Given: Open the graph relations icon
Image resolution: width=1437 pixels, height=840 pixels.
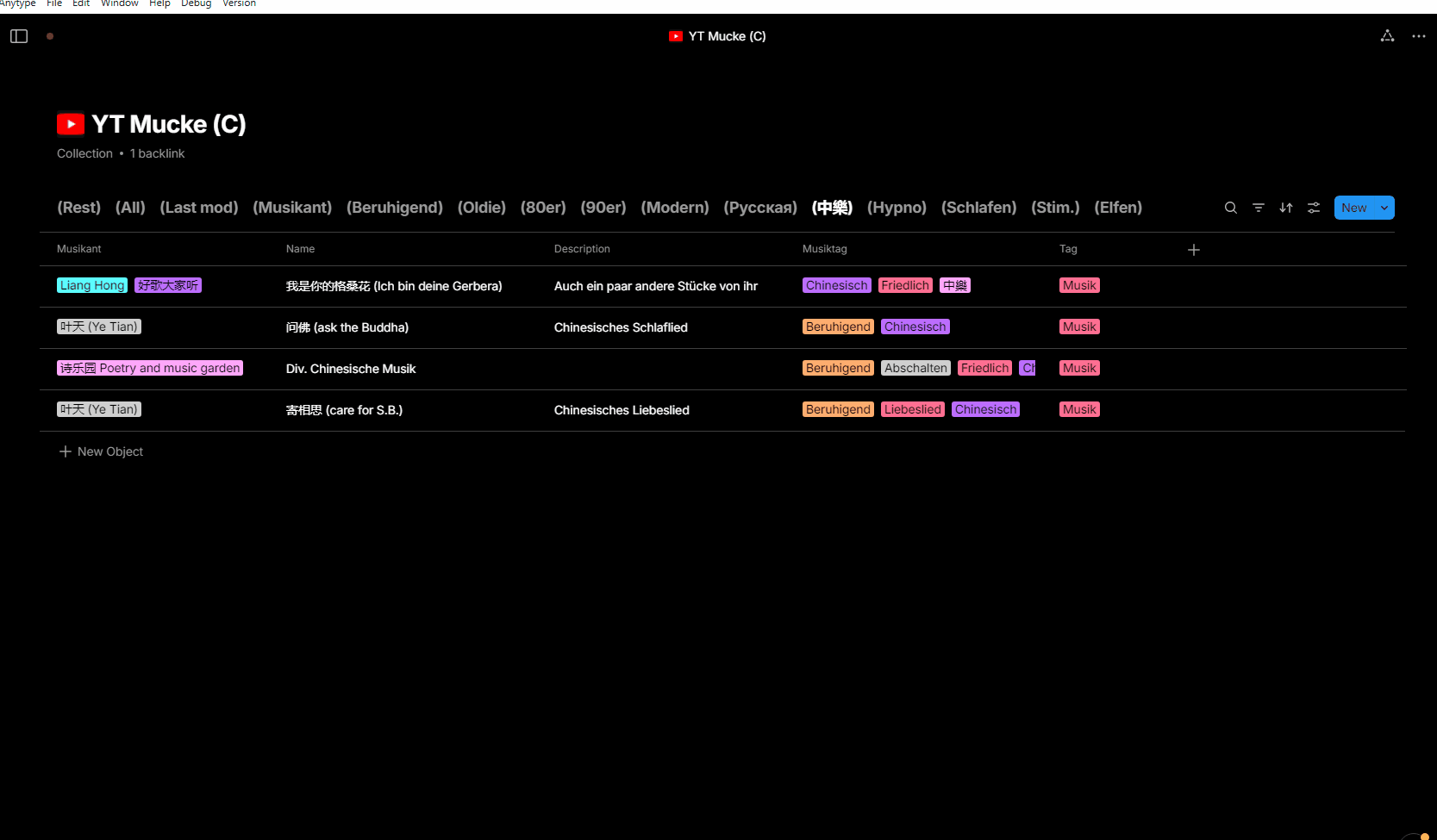Looking at the screenshot, I should pyautogui.click(x=1387, y=36).
